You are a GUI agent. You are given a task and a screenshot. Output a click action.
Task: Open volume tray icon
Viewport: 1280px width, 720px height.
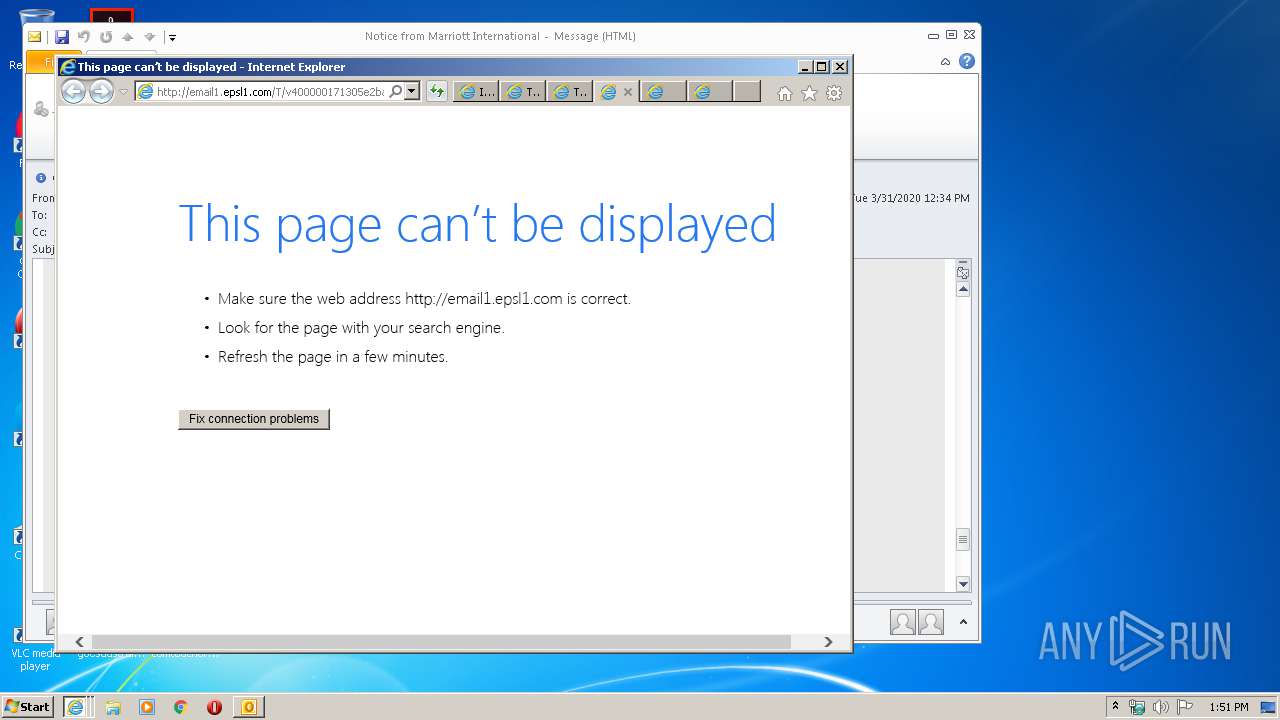[1160, 707]
